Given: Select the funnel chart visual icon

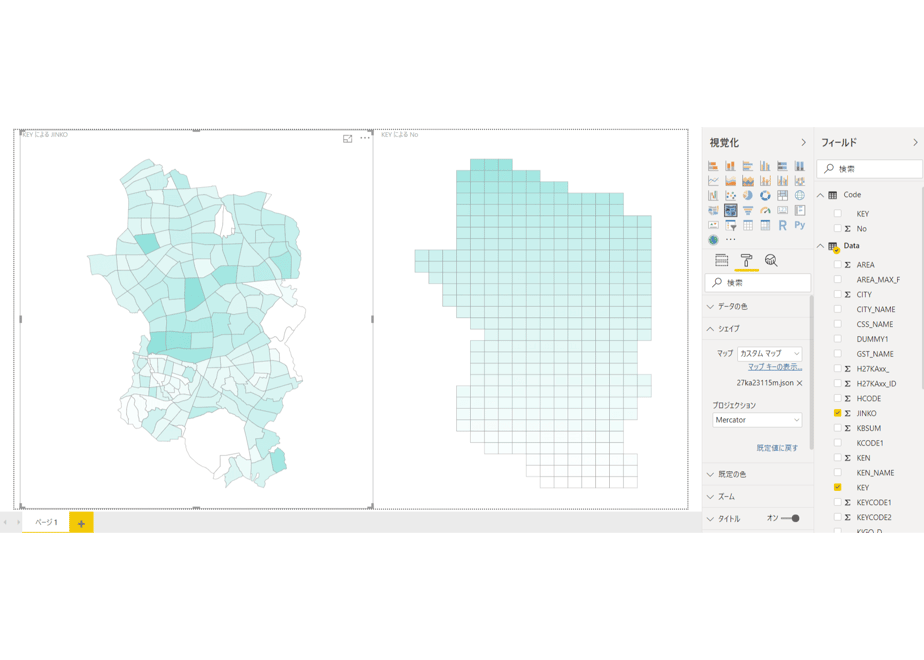Looking at the screenshot, I should point(748,210).
